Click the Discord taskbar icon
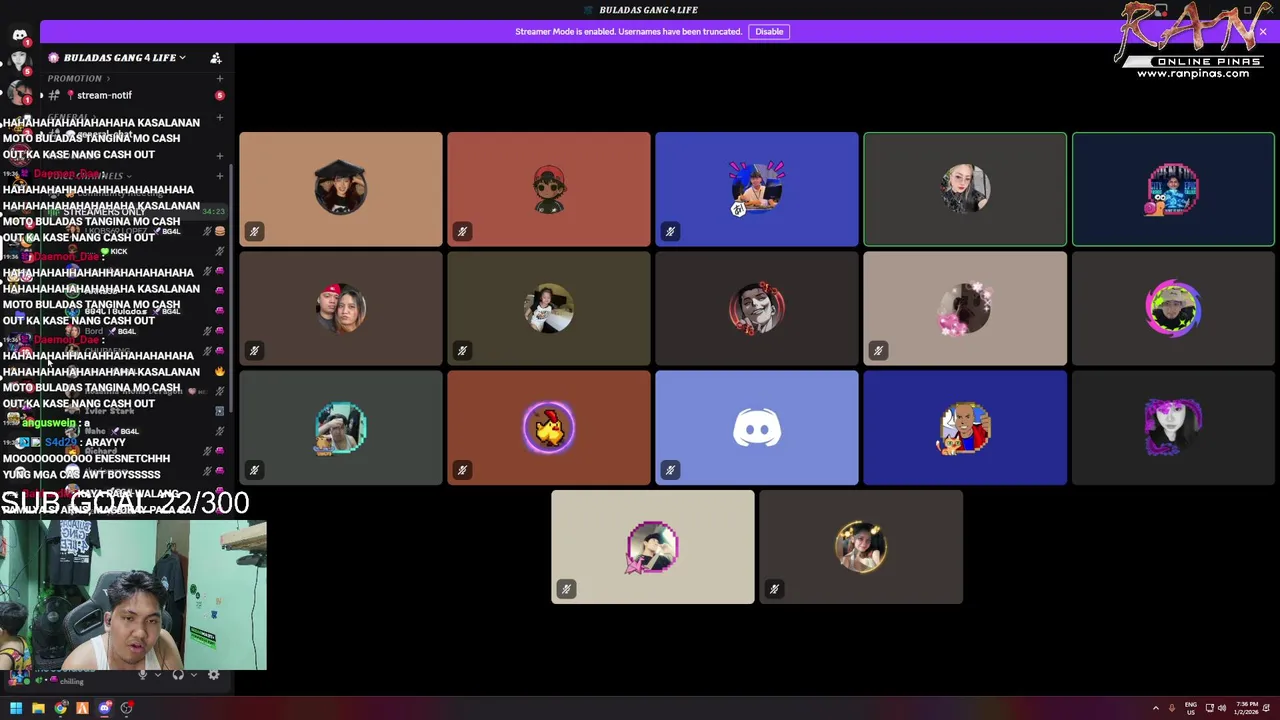Screen dimensions: 1280x720 pyautogui.click(x=104, y=708)
